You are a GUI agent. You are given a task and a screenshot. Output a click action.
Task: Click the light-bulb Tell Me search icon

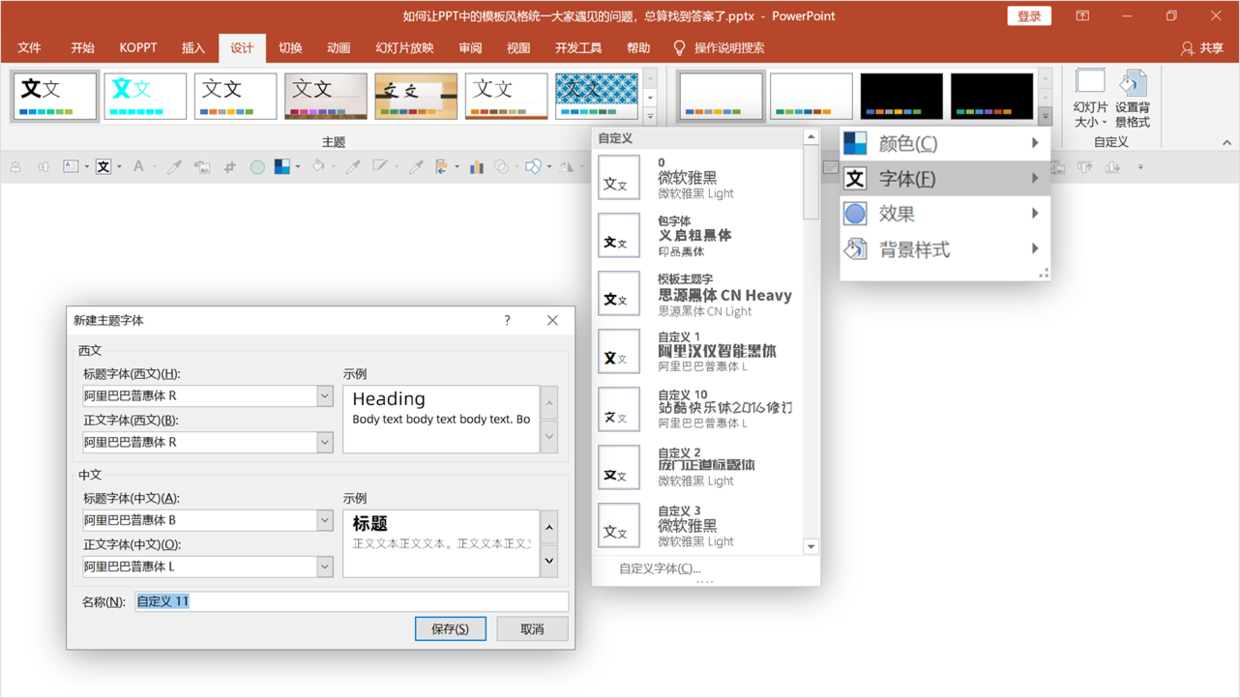tap(679, 48)
